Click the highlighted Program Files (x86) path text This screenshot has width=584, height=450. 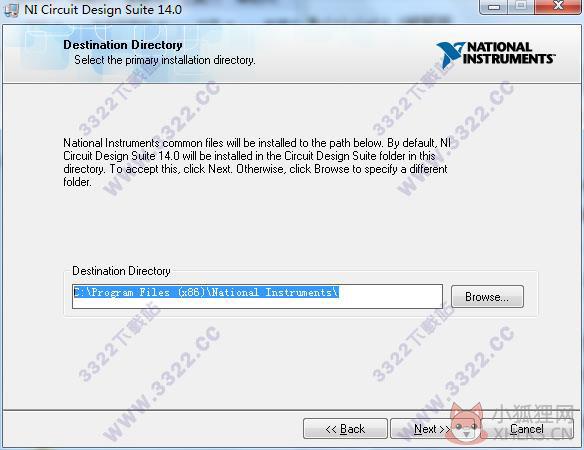point(206,292)
